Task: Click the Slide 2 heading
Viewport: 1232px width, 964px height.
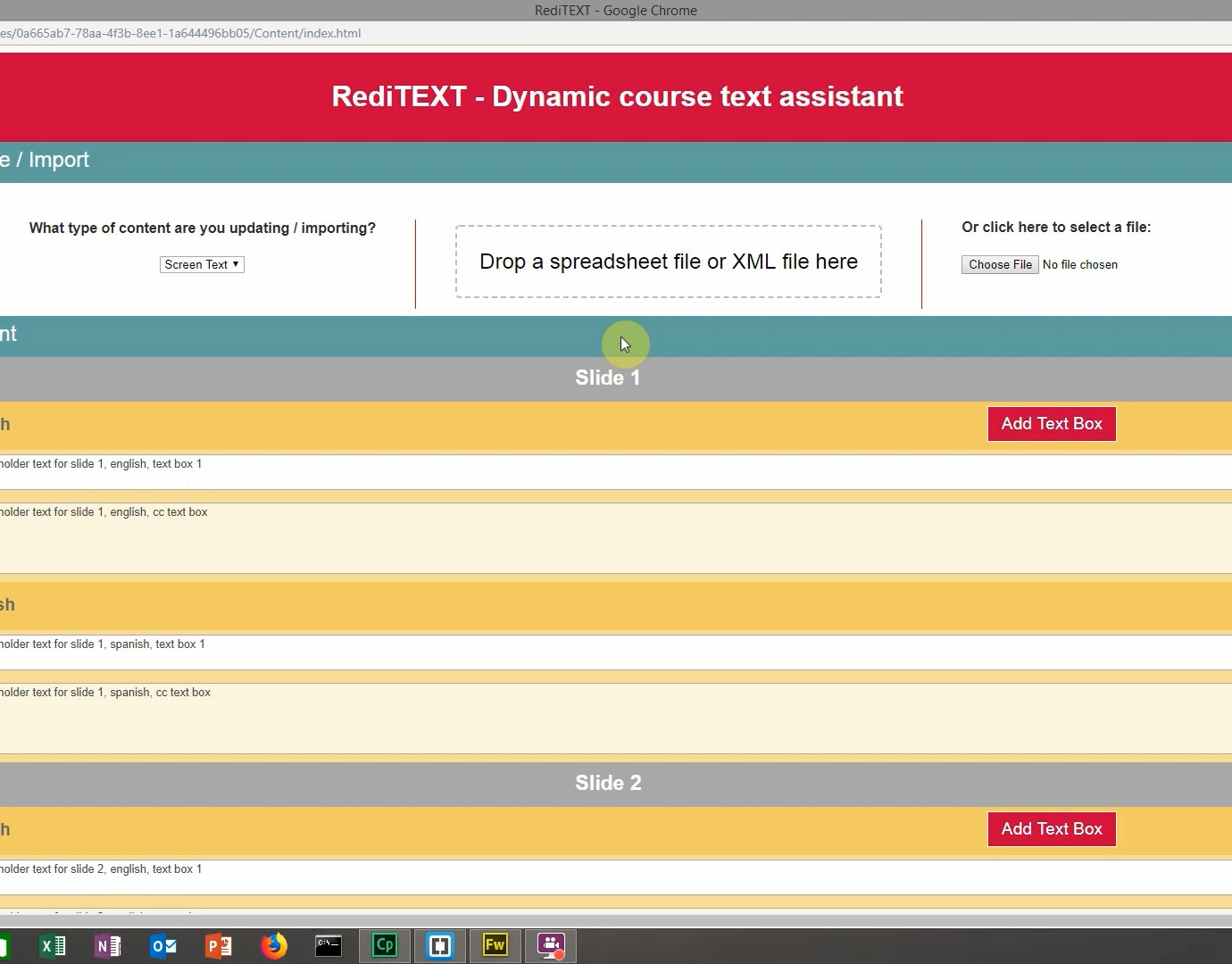Action: (608, 783)
